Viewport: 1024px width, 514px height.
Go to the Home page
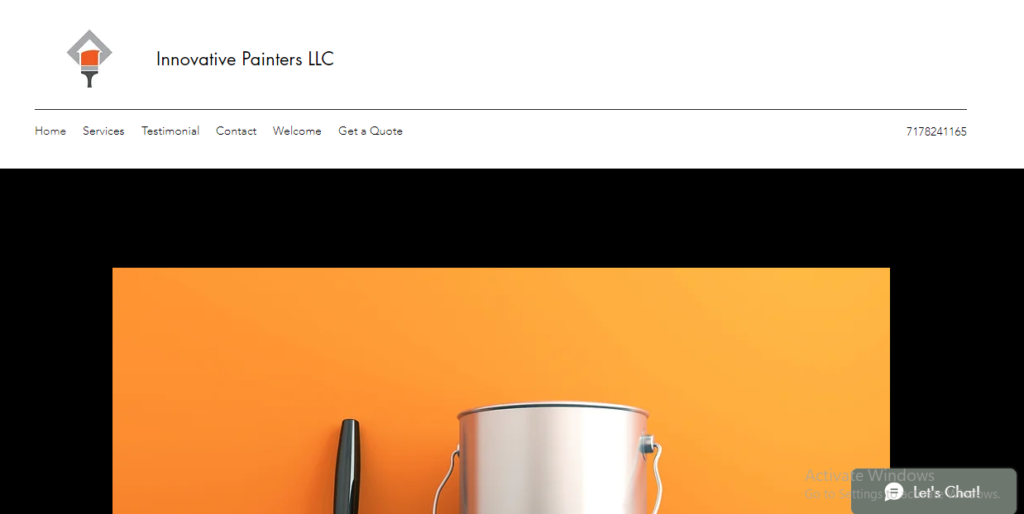50,131
